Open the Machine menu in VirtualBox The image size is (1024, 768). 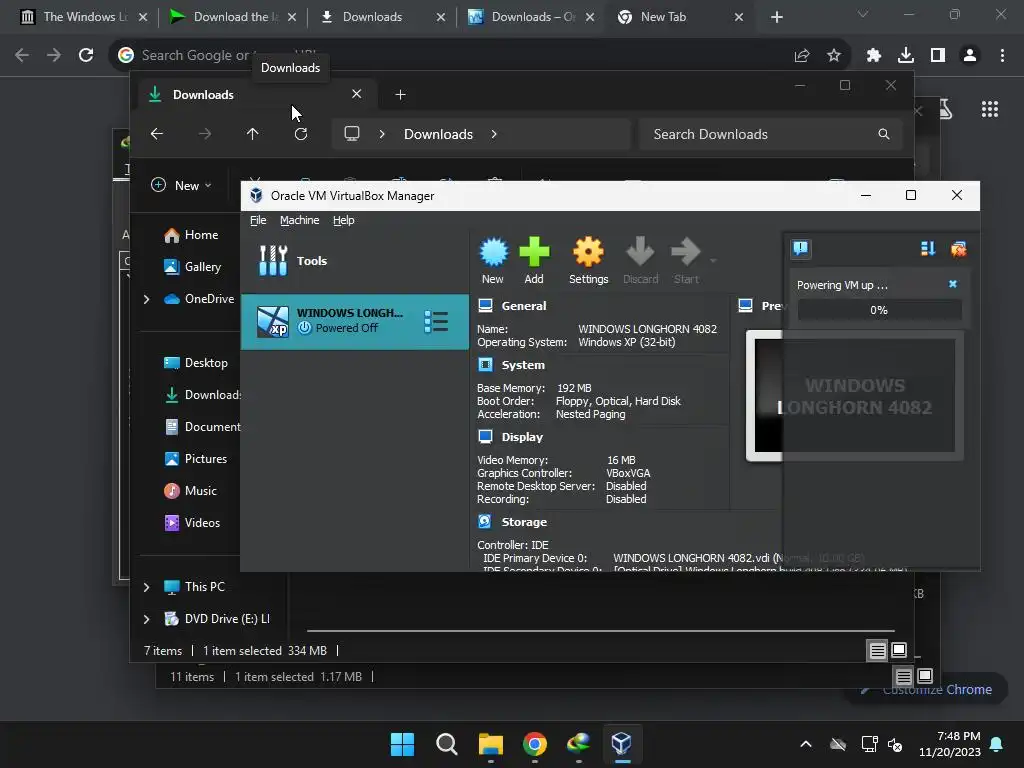pyautogui.click(x=299, y=220)
